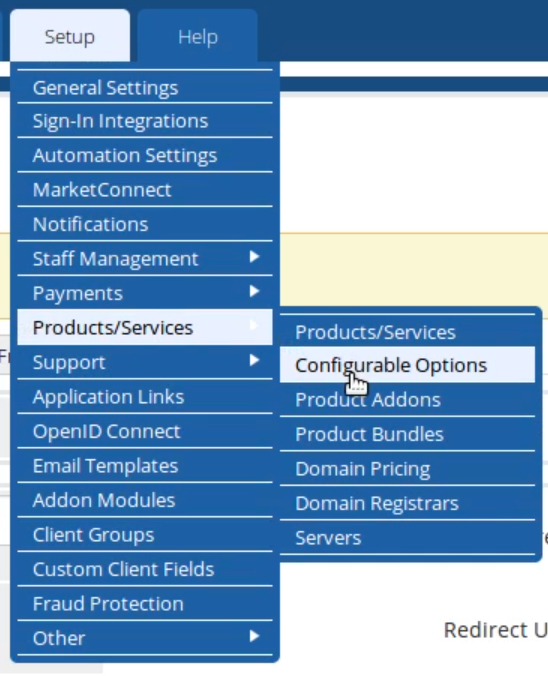Expand the Other submenu arrow
Image resolution: width=548 pixels, height=676 pixels.
[x=254, y=636]
